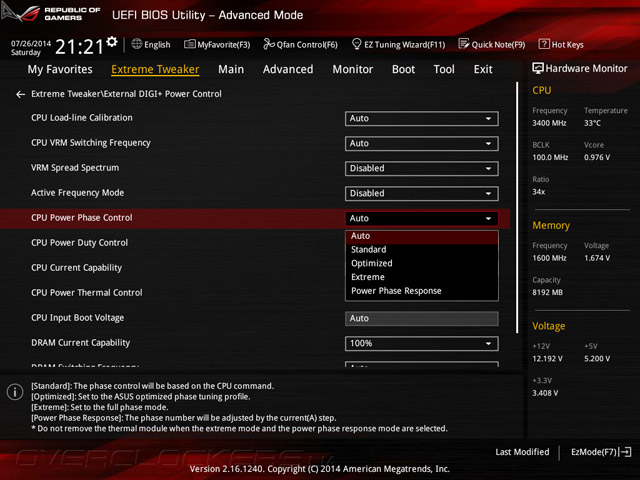Click CPU temperature value 33°C
Image resolution: width=640 pixels, height=480 pixels.
[592, 123]
